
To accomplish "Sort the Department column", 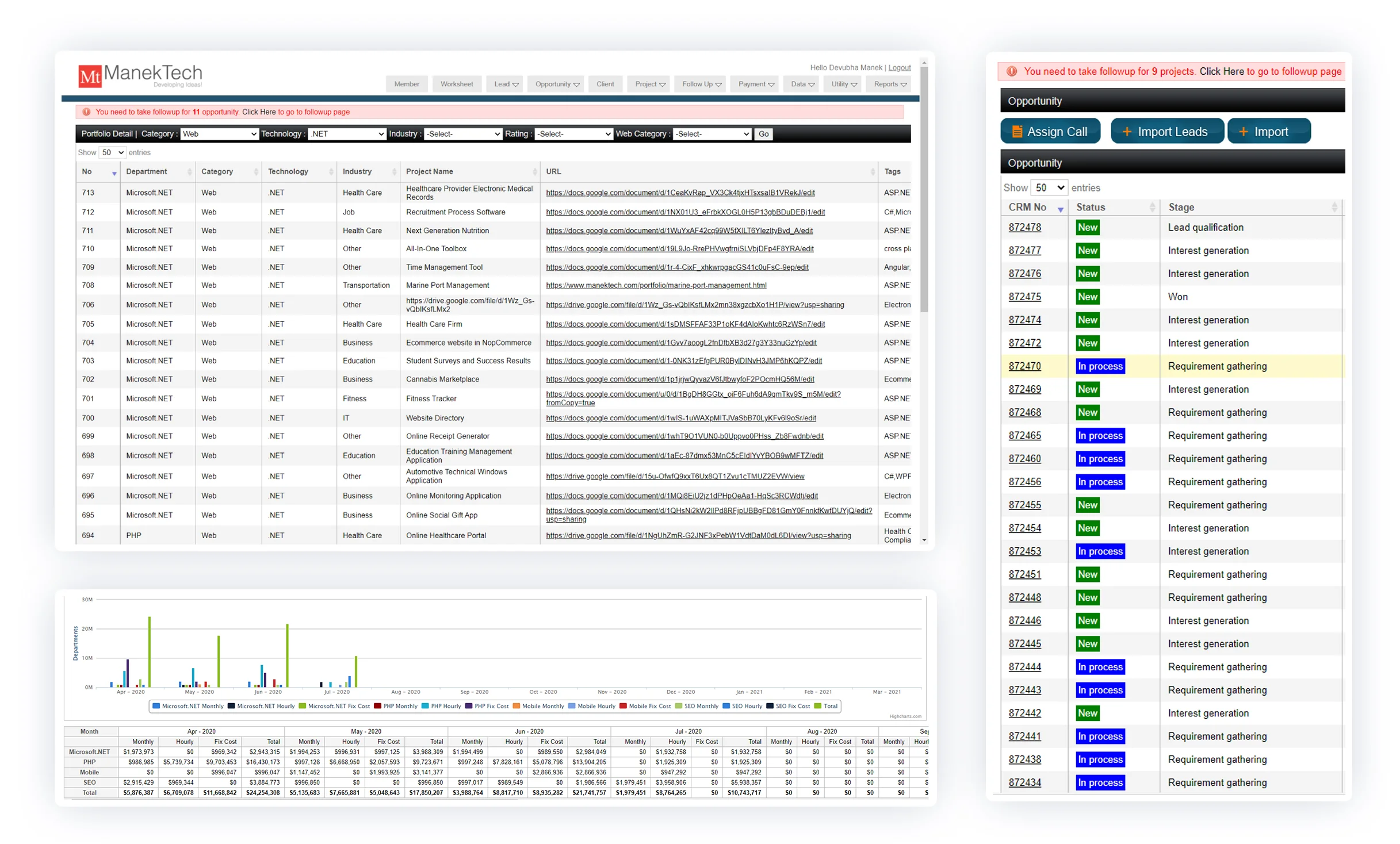I will coord(189,172).
